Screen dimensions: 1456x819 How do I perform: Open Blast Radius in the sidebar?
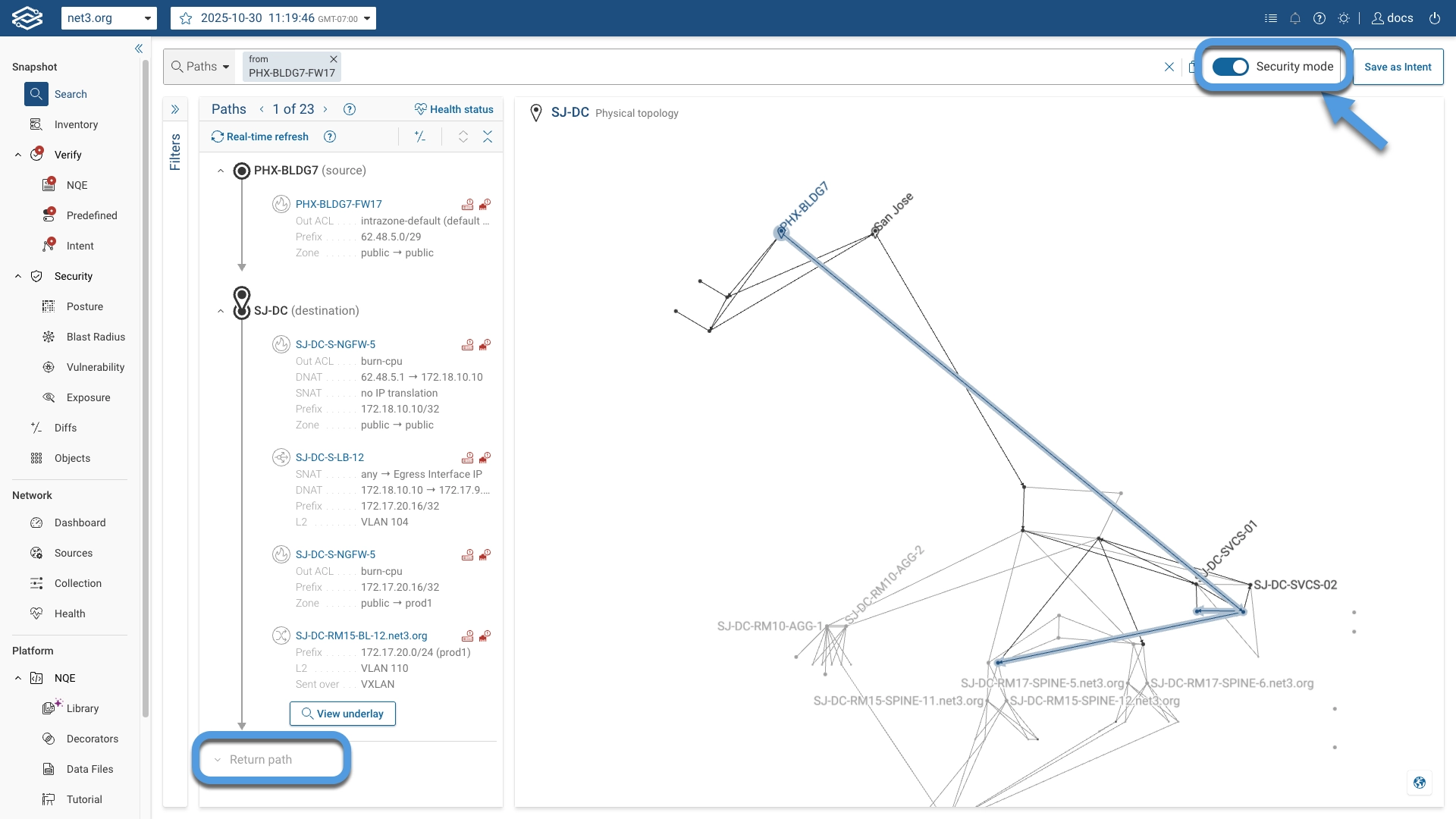coord(96,337)
